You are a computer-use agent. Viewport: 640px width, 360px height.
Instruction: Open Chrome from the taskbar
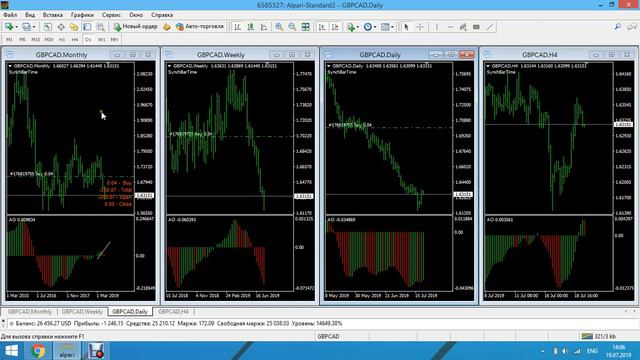coord(38,351)
